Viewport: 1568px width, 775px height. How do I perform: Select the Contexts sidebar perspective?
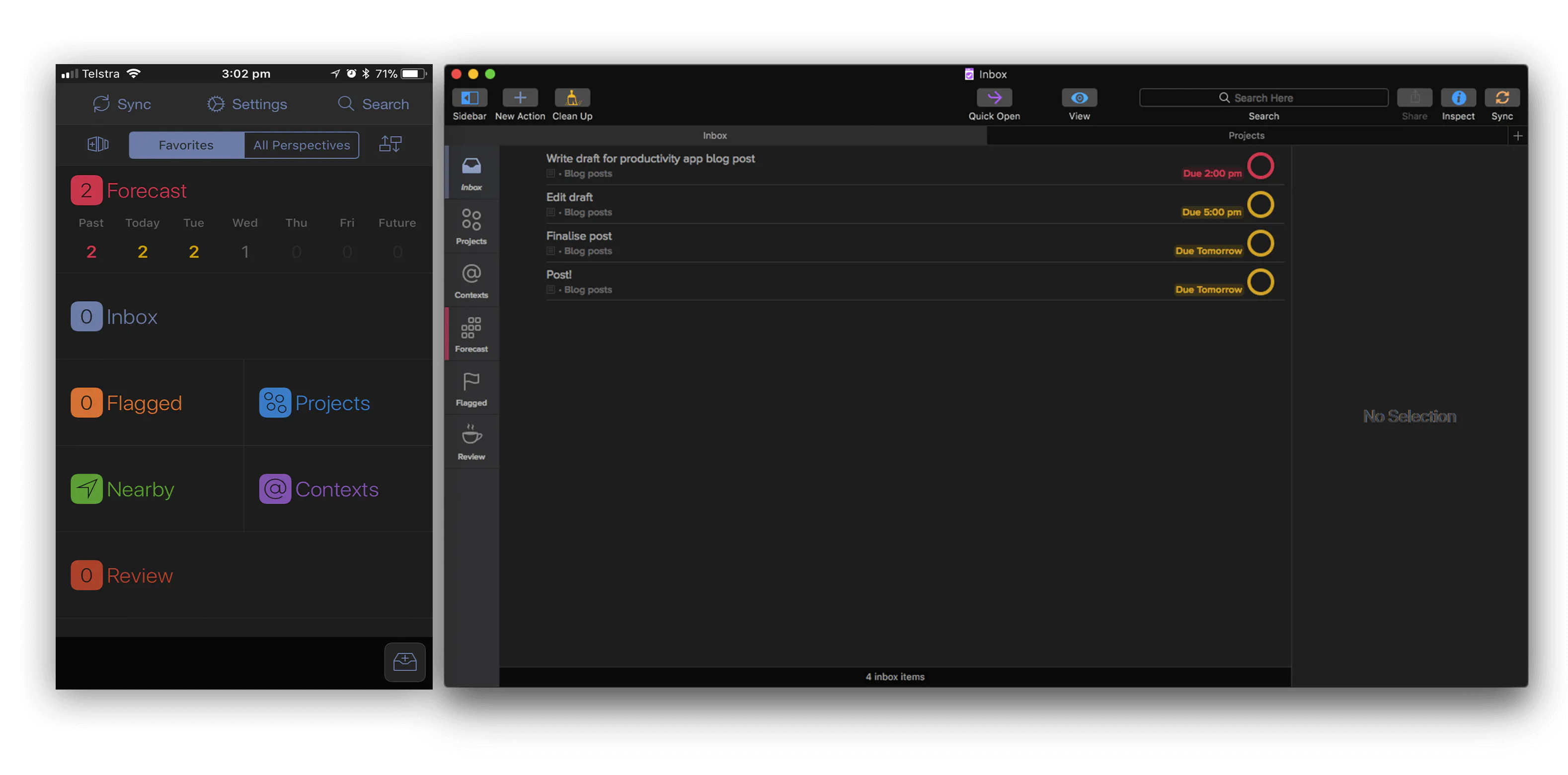pos(471,280)
